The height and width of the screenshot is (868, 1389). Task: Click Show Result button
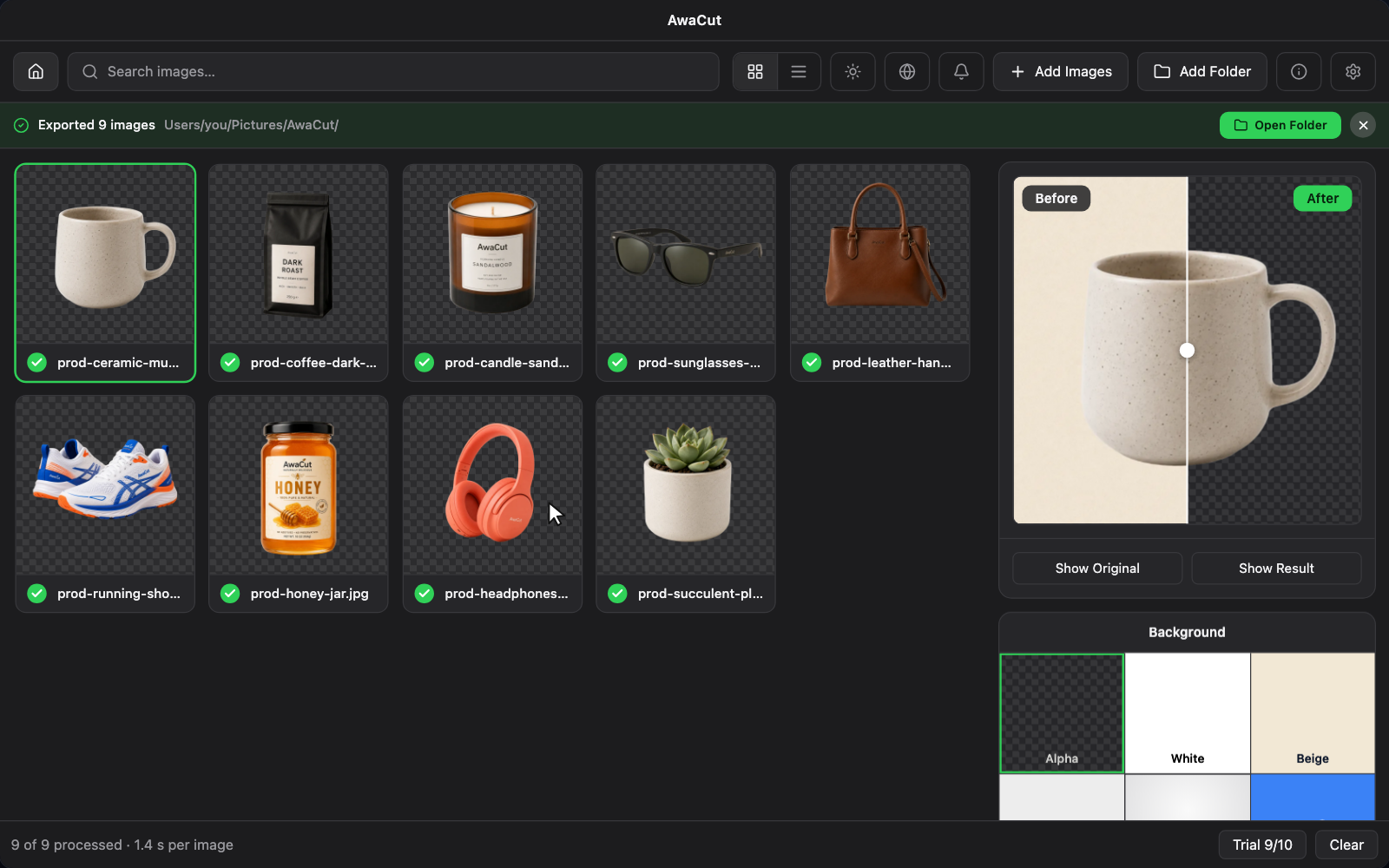click(1276, 568)
